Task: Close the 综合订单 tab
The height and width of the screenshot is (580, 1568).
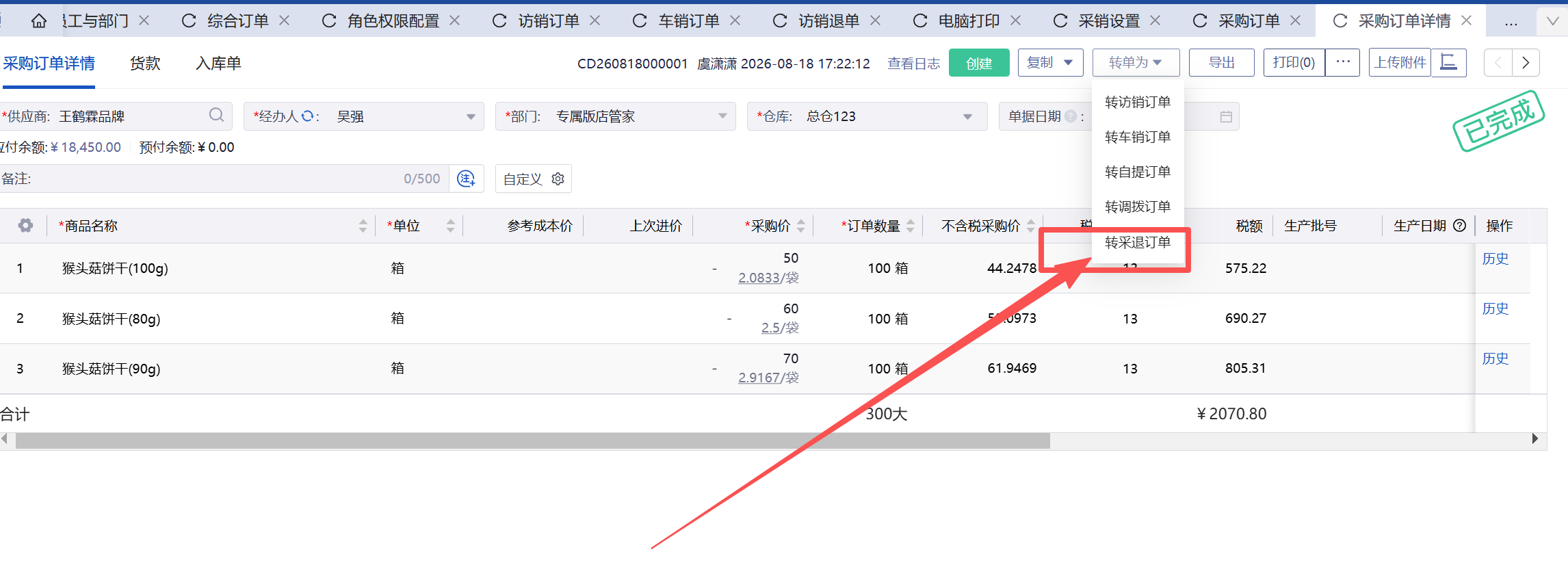Action: (x=285, y=21)
